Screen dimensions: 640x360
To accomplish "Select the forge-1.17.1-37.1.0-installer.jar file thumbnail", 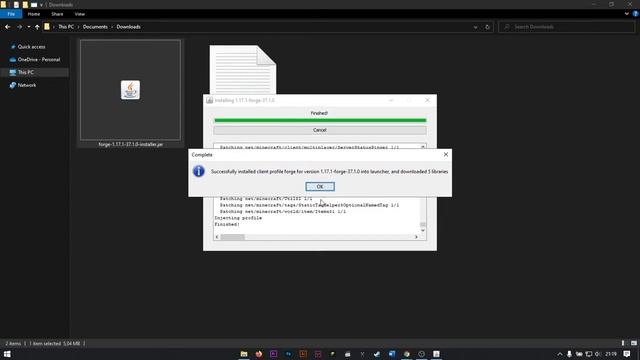I will tap(130, 90).
